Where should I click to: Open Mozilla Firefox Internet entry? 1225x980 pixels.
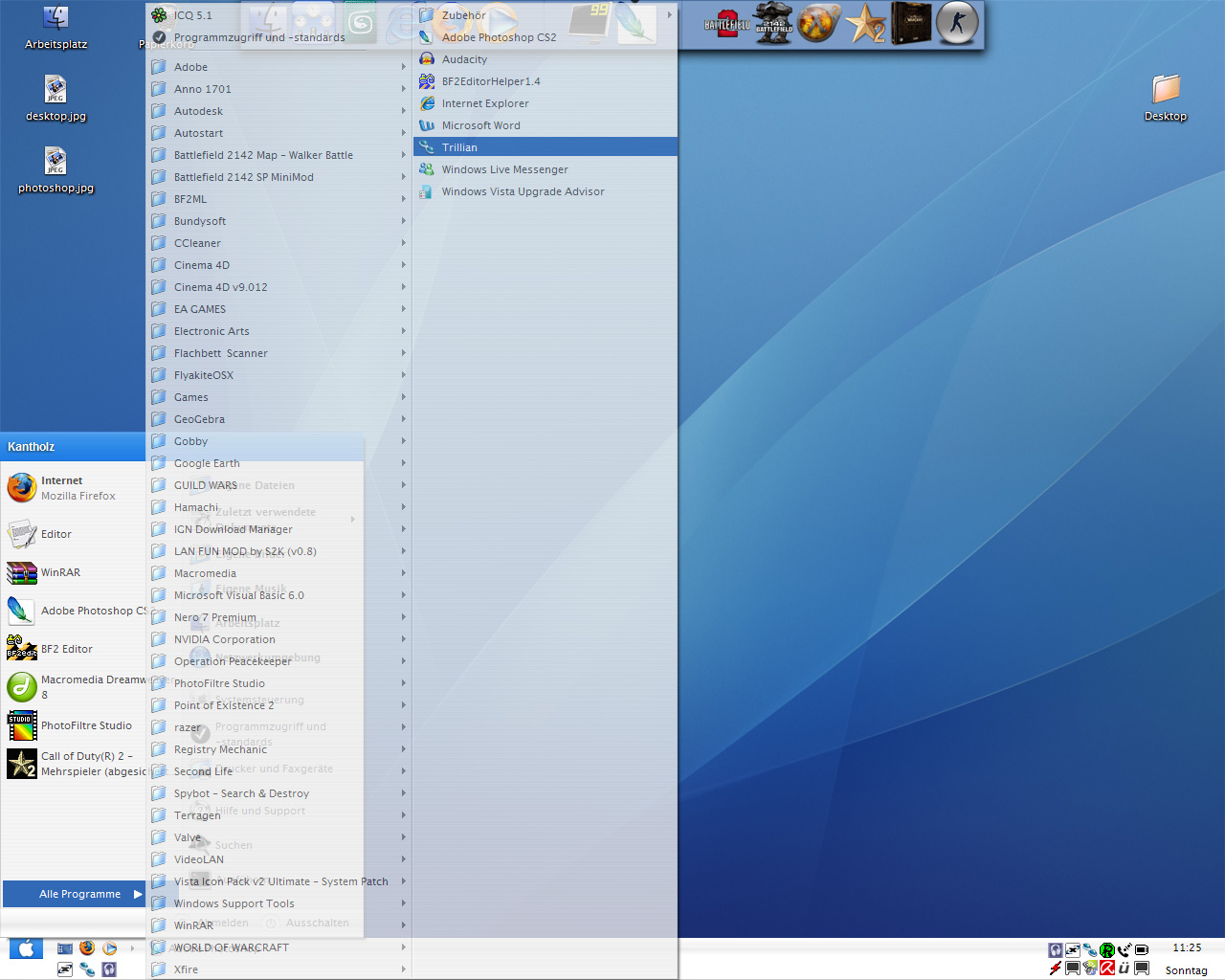pos(75,488)
